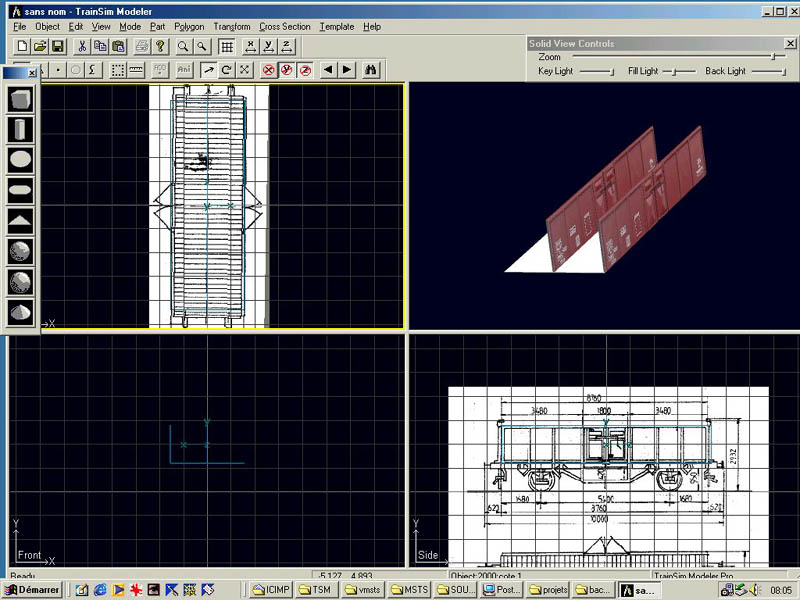This screenshot has width=800, height=600.
Task: Choose the Cone primitive in palette
Action: click(x=21, y=311)
